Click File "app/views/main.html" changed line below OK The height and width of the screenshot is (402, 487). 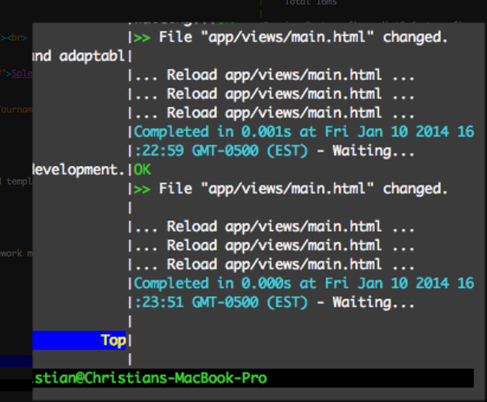click(x=291, y=189)
